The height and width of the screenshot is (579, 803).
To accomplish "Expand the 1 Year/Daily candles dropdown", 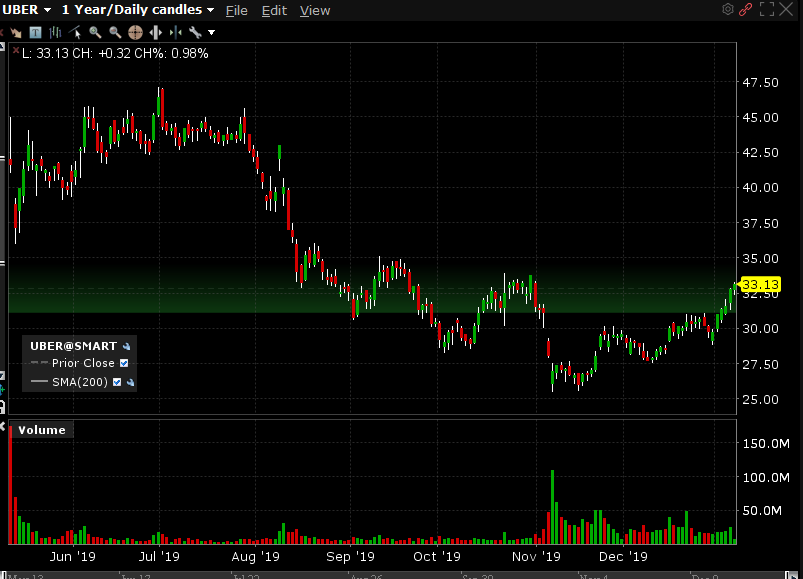I will tap(210, 10).
